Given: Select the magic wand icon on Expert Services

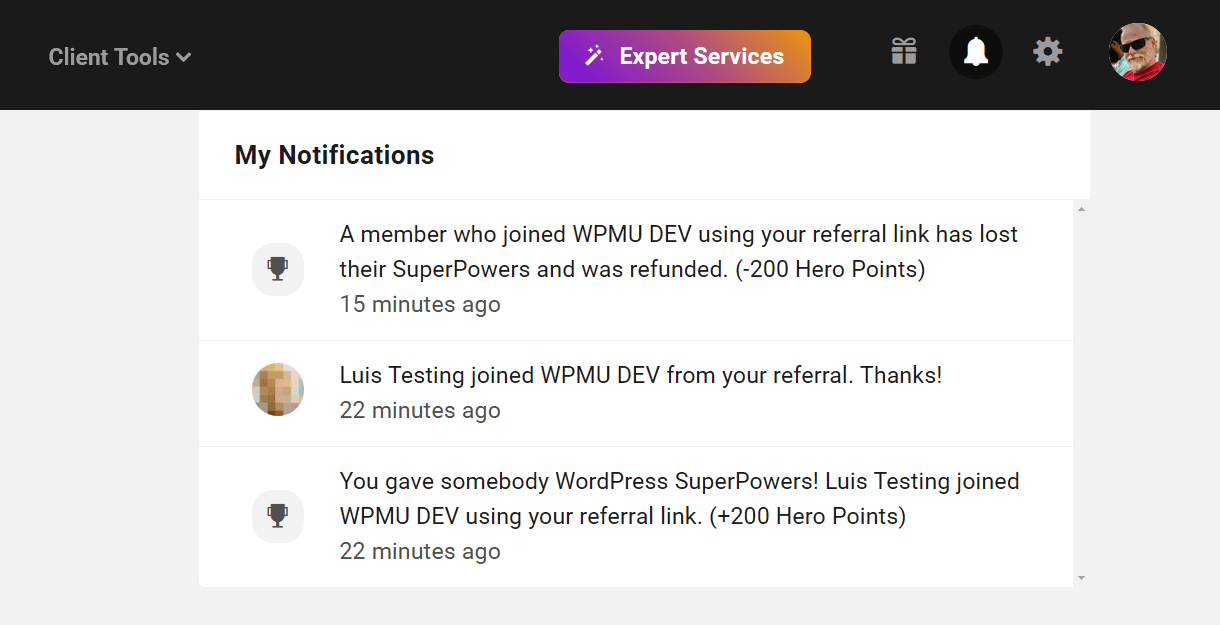Looking at the screenshot, I should [x=594, y=56].
